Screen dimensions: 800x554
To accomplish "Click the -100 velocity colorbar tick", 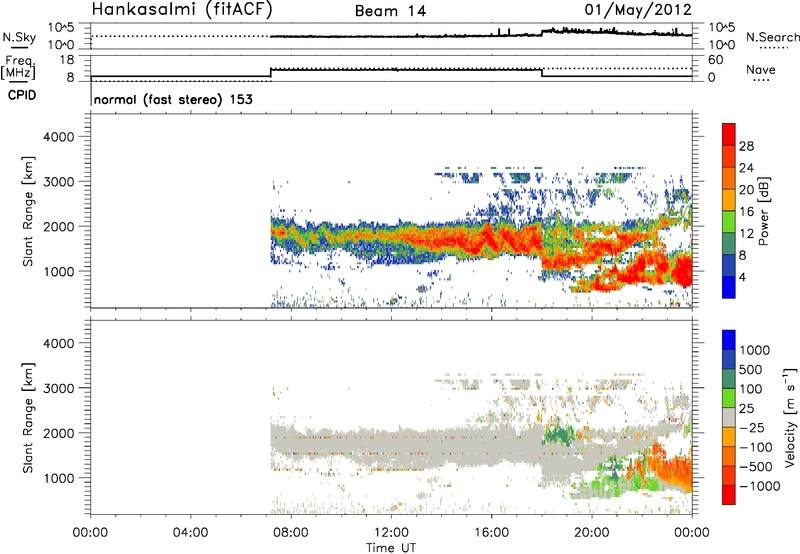I will click(756, 447).
